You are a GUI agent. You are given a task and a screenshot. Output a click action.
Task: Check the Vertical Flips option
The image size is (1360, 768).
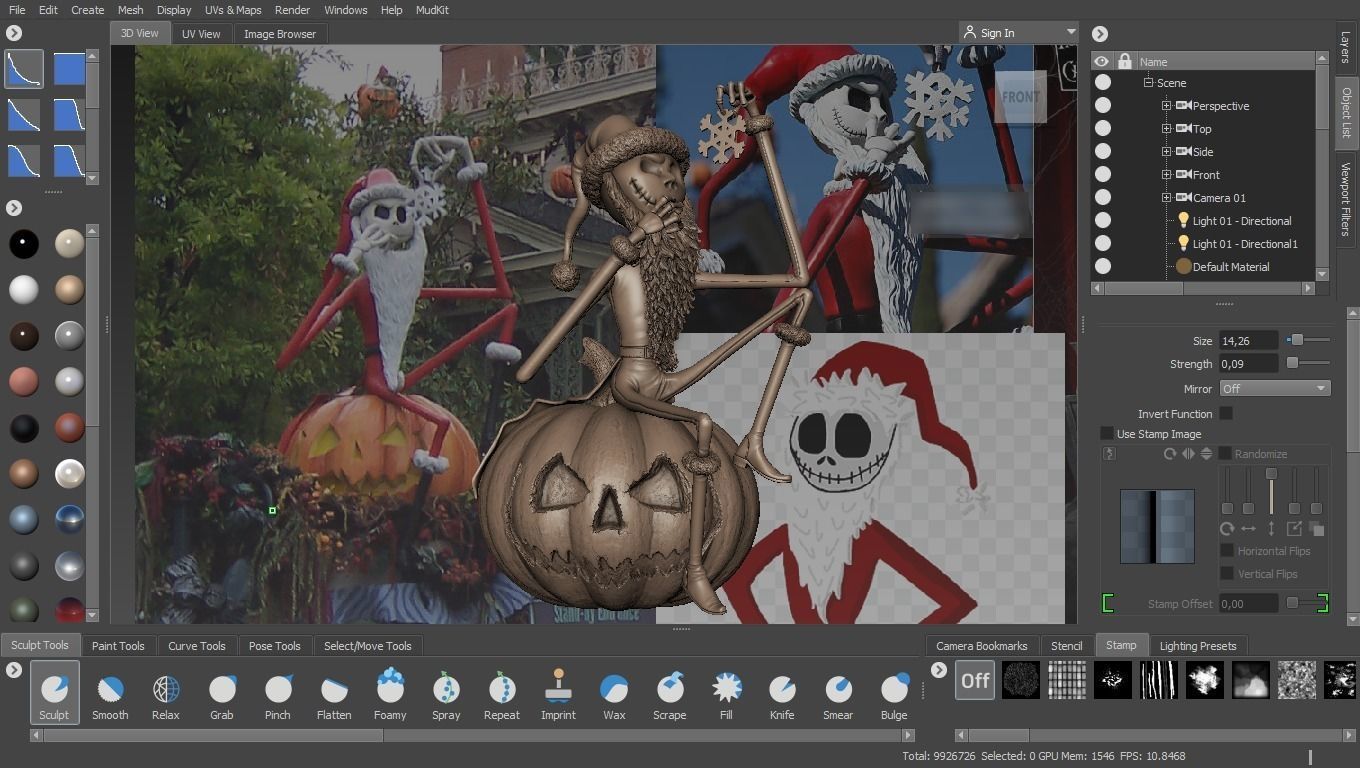tap(1227, 573)
